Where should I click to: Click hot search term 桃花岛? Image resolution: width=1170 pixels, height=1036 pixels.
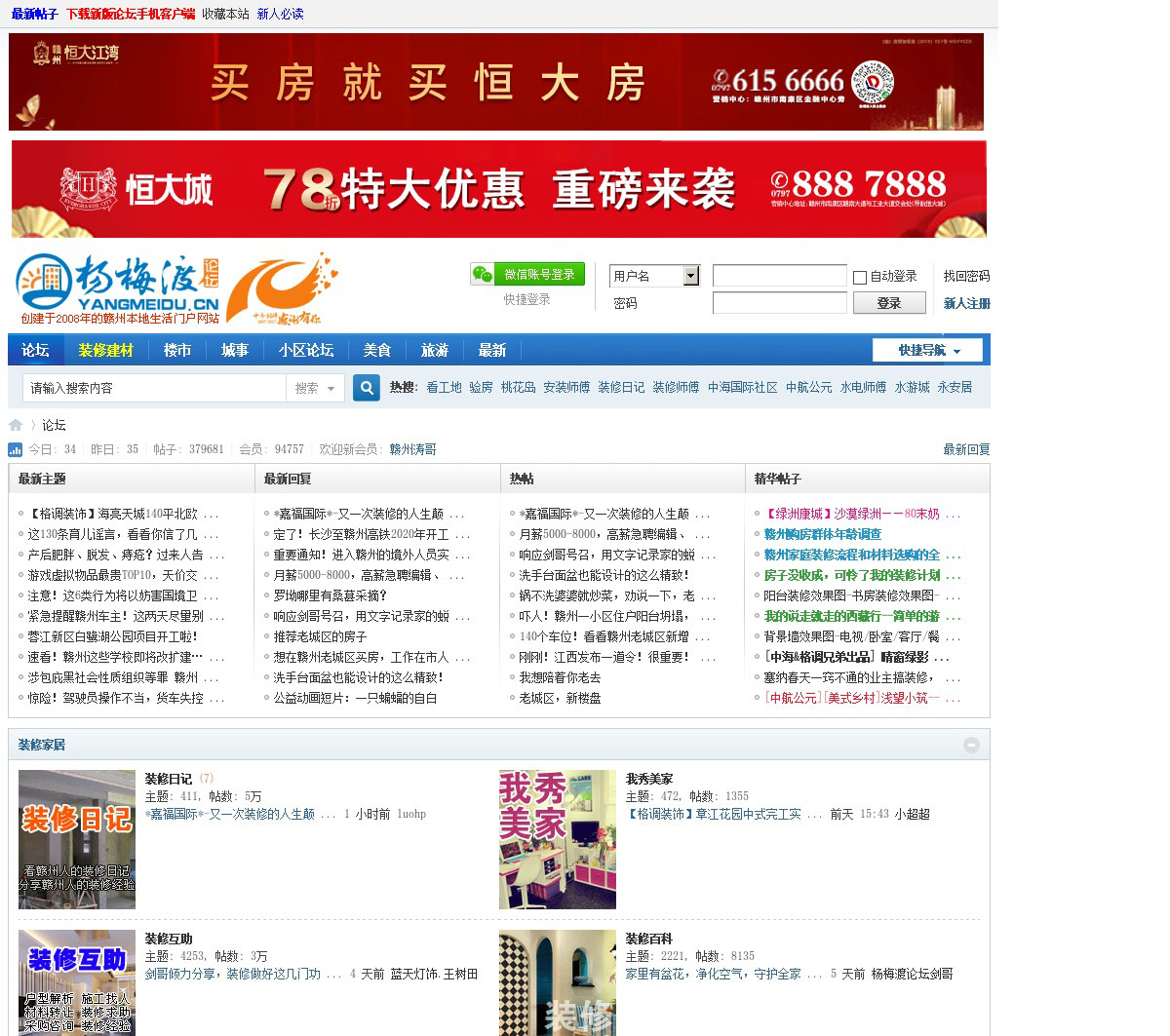tap(519, 388)
